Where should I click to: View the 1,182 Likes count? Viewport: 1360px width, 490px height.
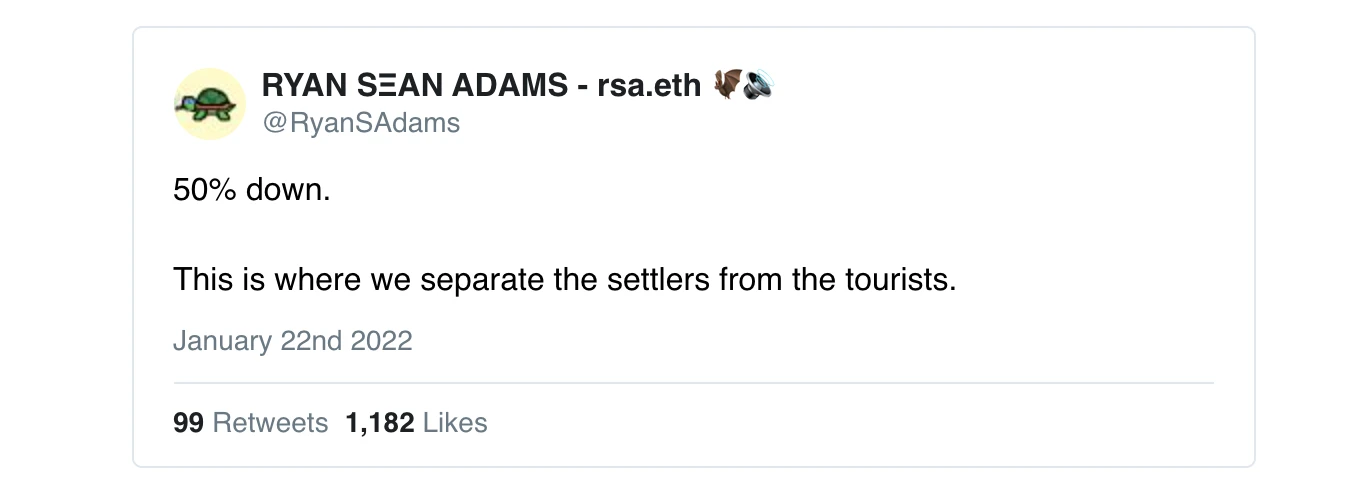pos(416,423)
